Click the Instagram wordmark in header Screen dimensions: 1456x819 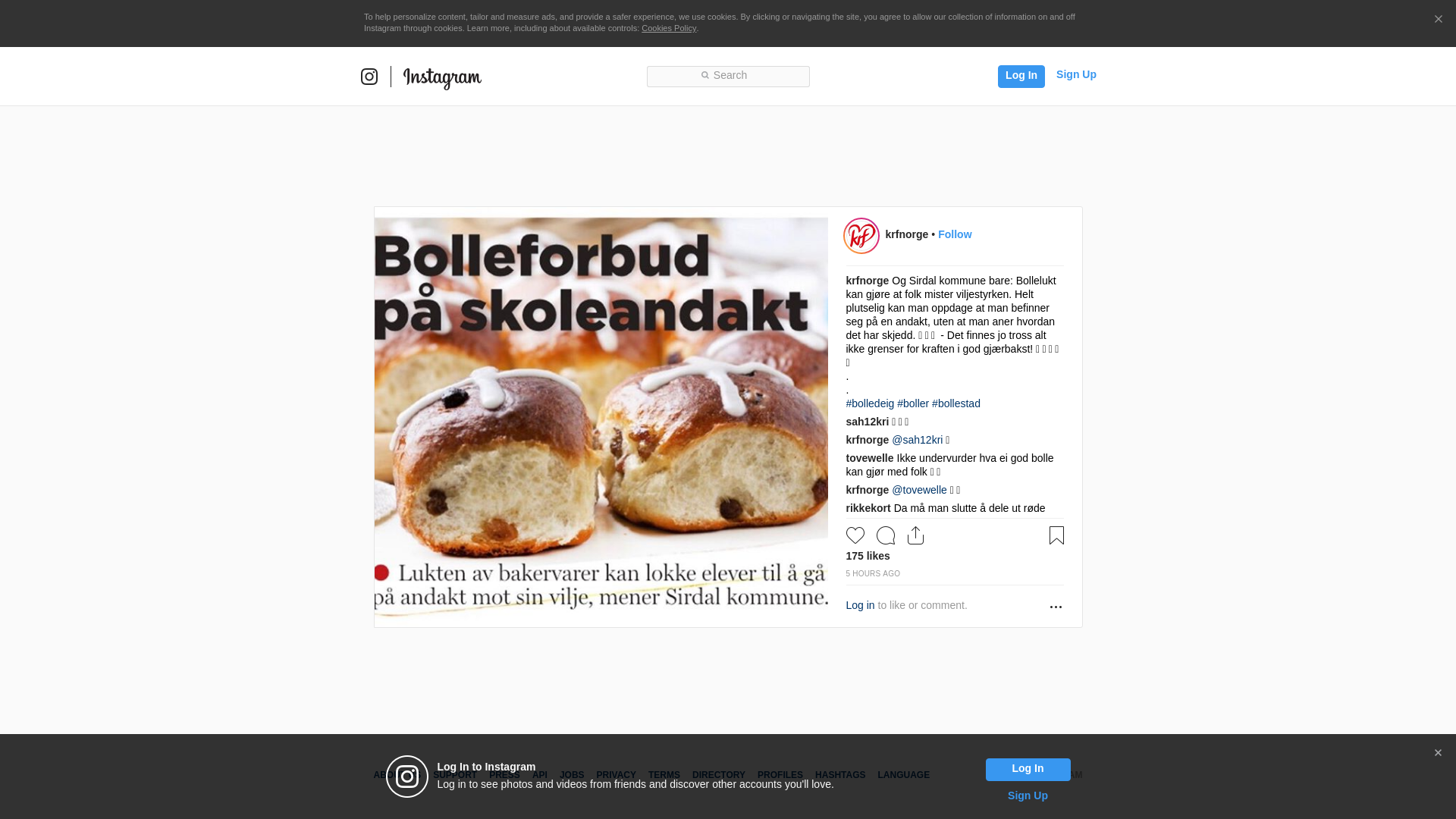442,77
